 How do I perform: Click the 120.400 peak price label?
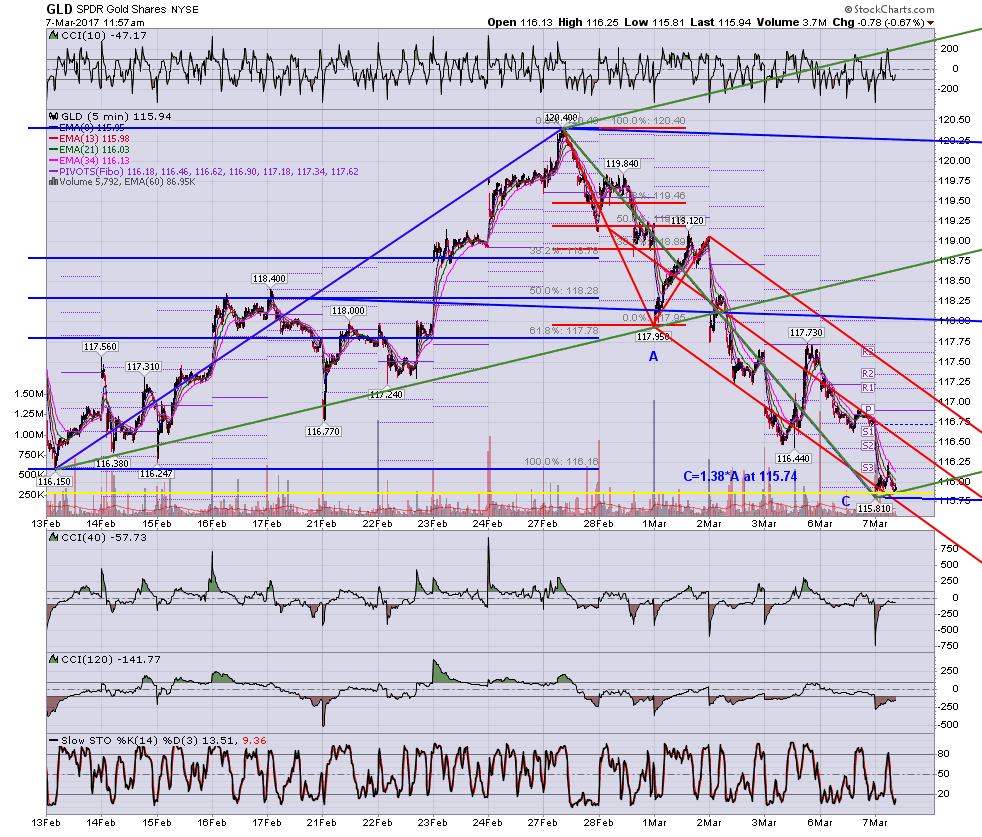pos(561,118)
